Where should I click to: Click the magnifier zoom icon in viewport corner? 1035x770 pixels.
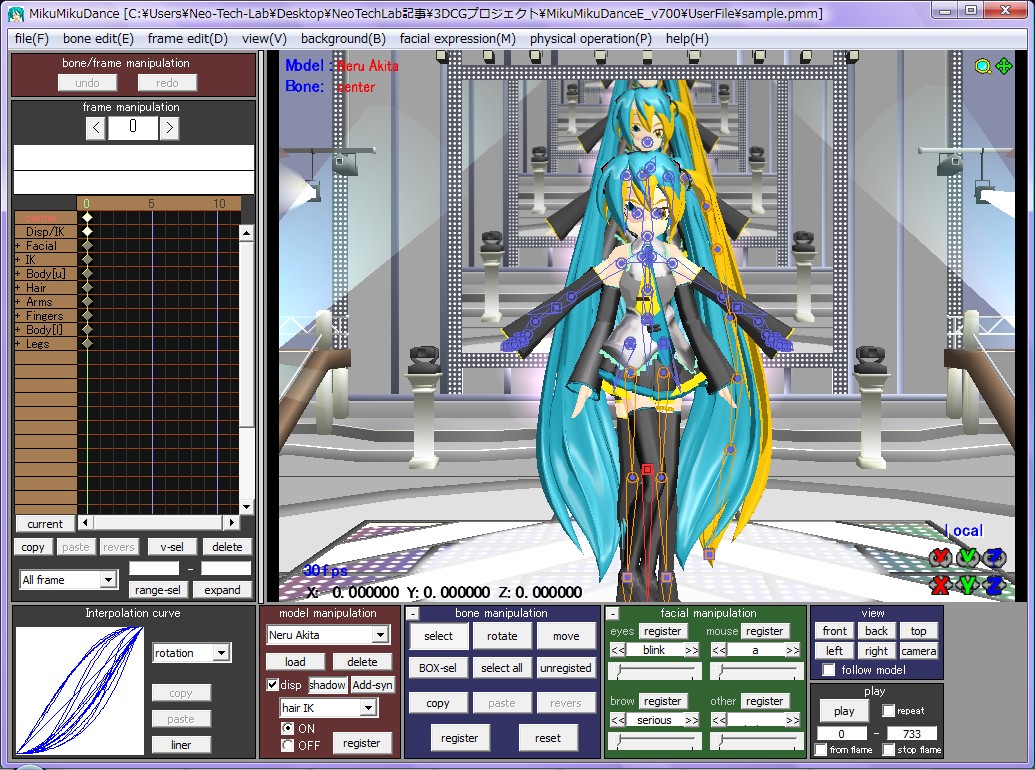pos(983,66)
